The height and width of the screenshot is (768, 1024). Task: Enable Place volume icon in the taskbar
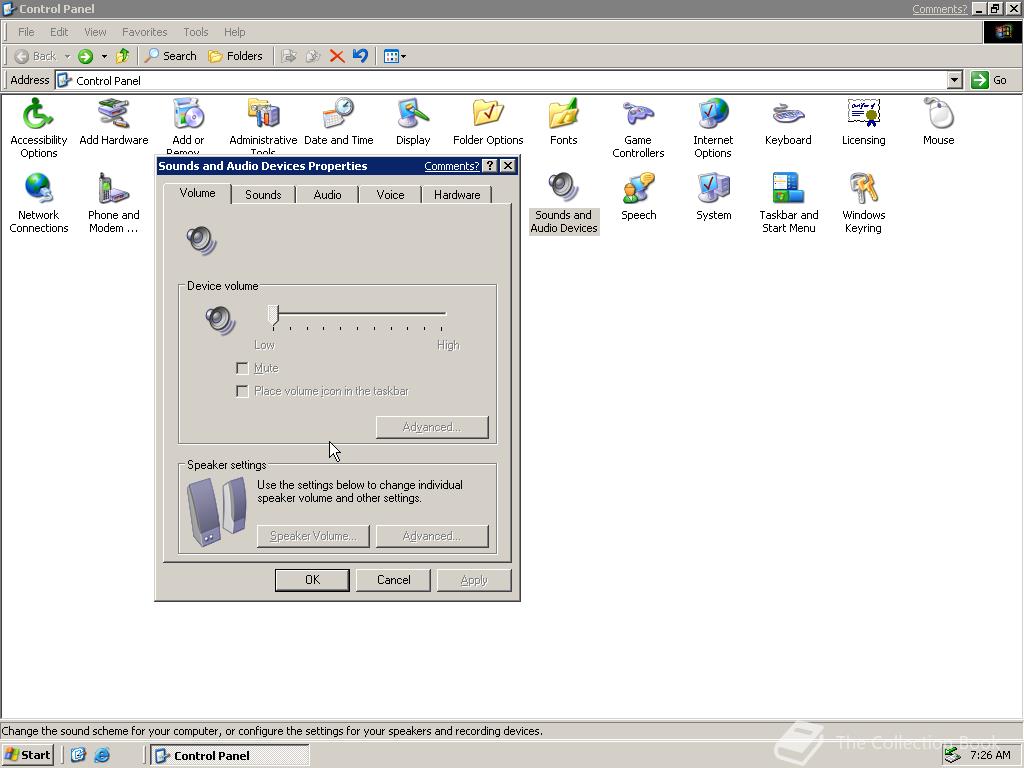(242, 391)
